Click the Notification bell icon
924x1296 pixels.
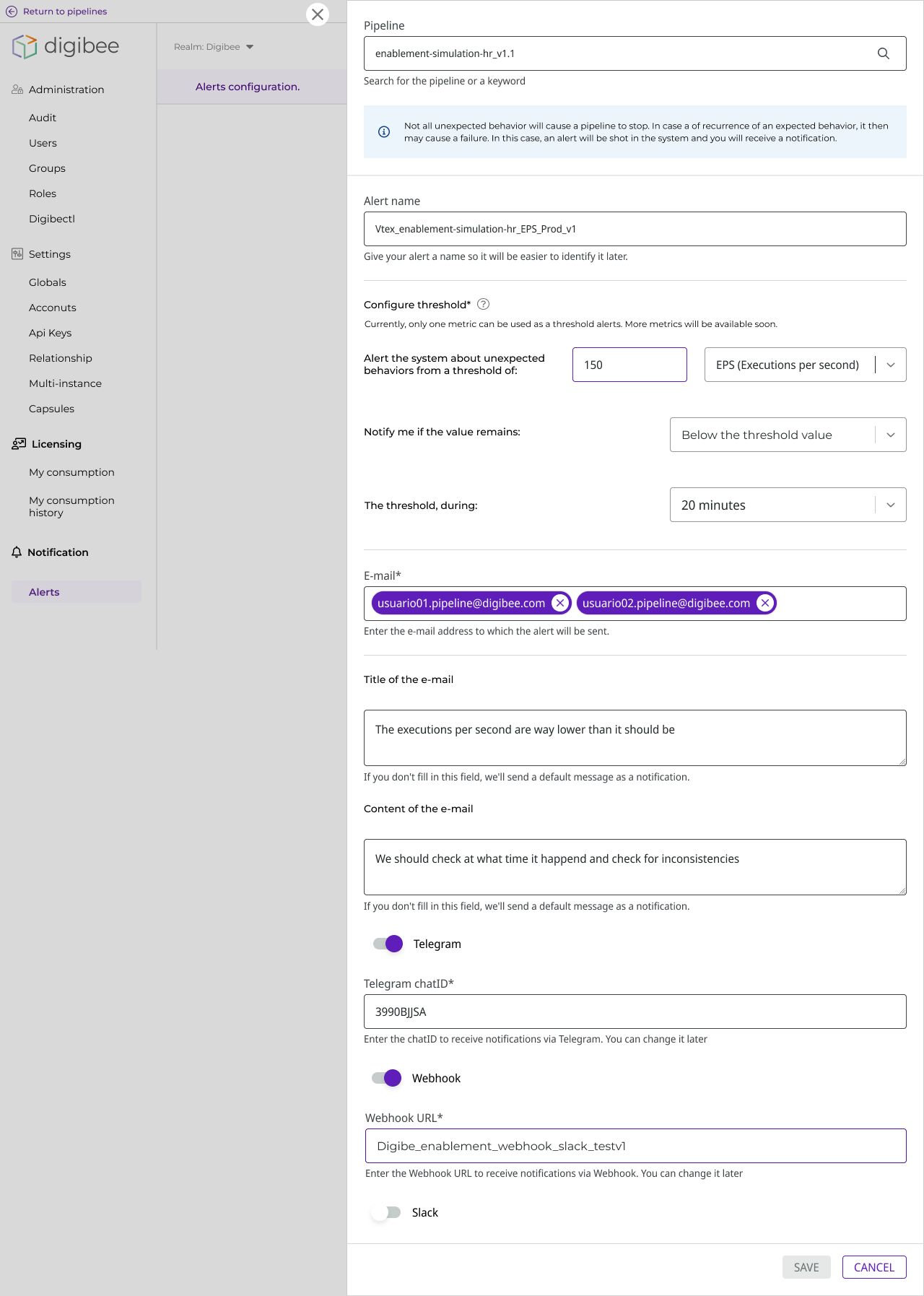point(17,552)
